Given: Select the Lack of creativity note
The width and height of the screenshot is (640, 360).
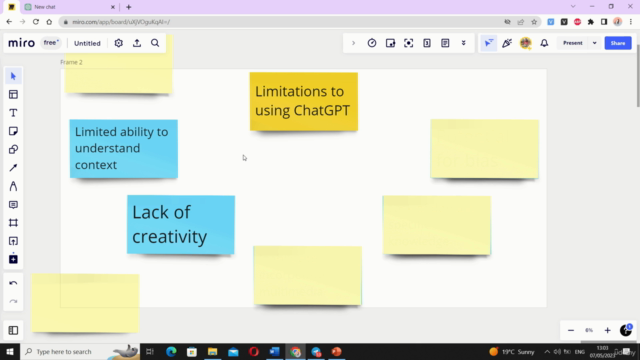Looking at the screenshot, I should (x=181, y=224).
